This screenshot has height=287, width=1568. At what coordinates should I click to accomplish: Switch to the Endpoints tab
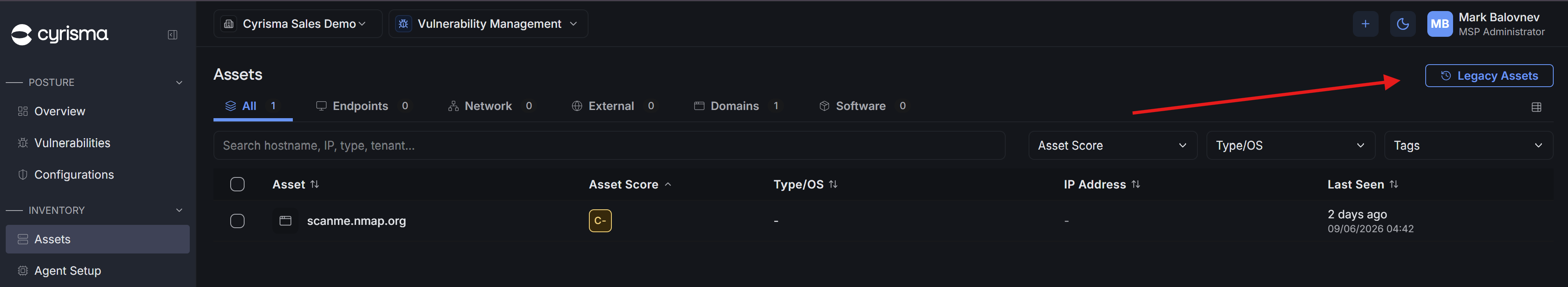coord(363,106)
